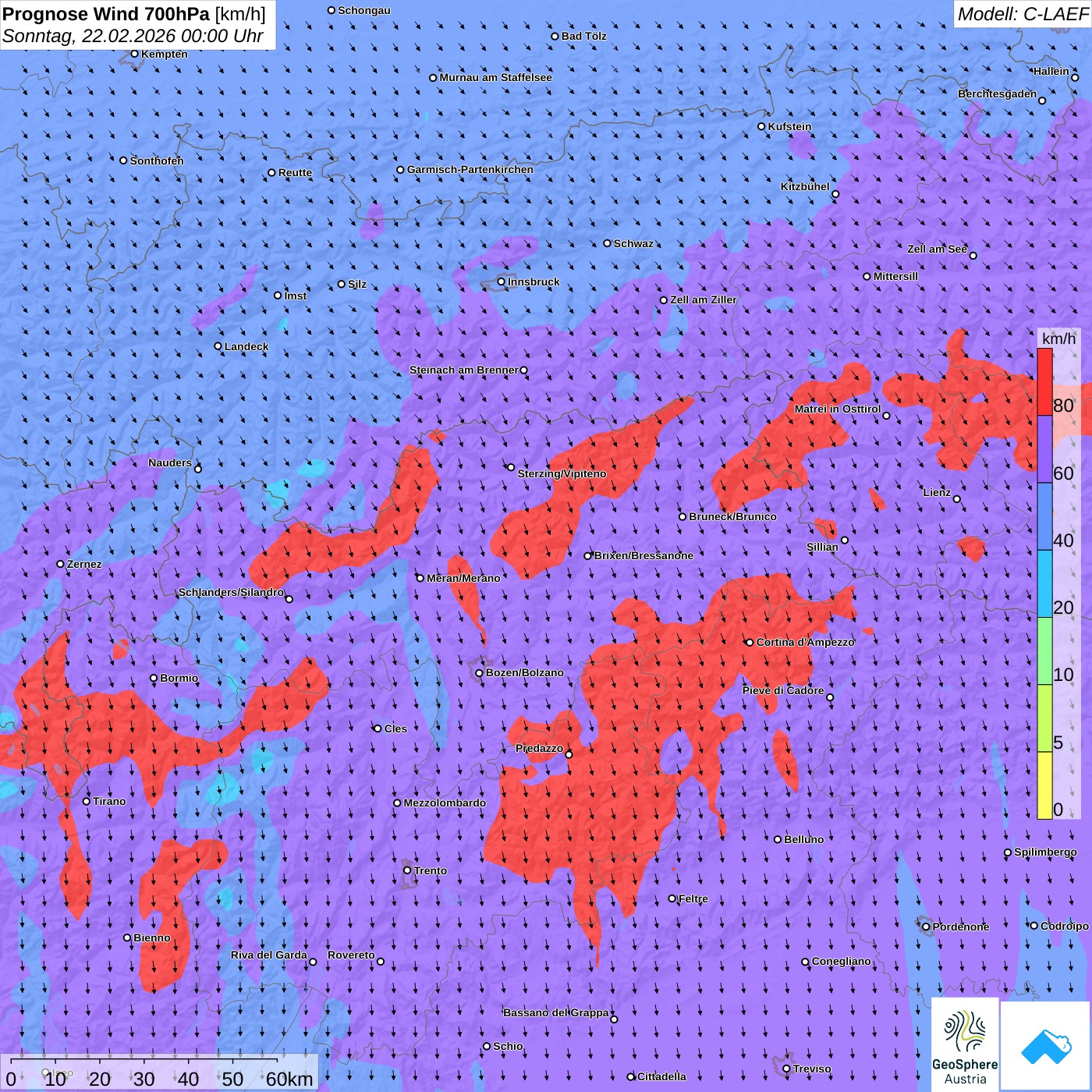This screenshot has width=1092, height=1092.
Task: Click the 'Meran/Merano' city label
Action: pyautogui.click(x=463, y=578)
